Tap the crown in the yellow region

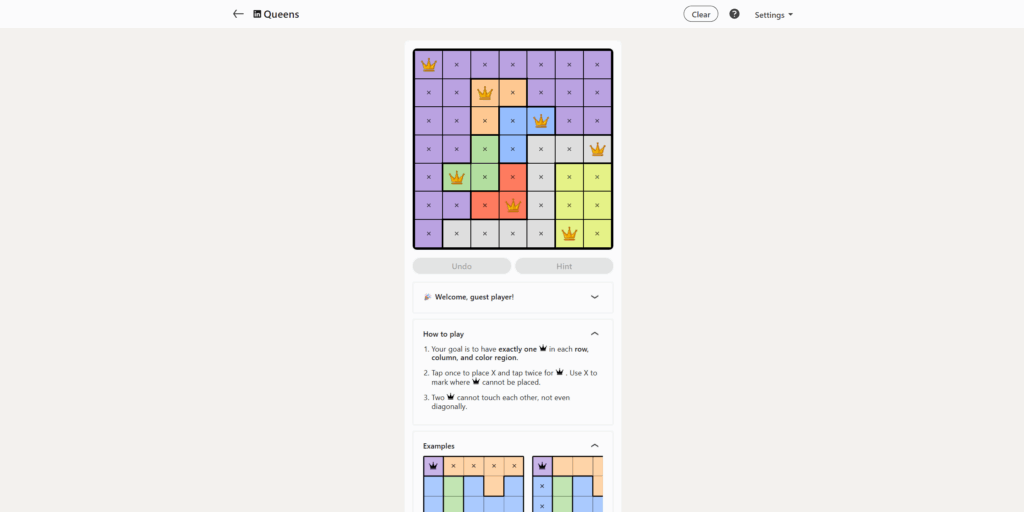[569, 233]
